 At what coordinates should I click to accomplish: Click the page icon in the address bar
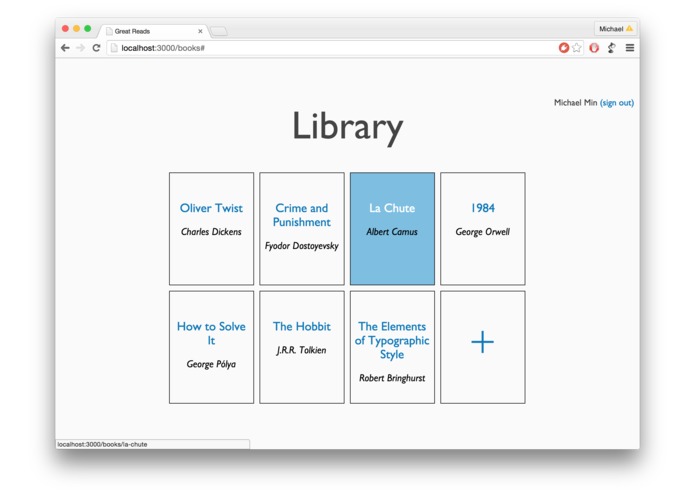(x=114, y=48)
